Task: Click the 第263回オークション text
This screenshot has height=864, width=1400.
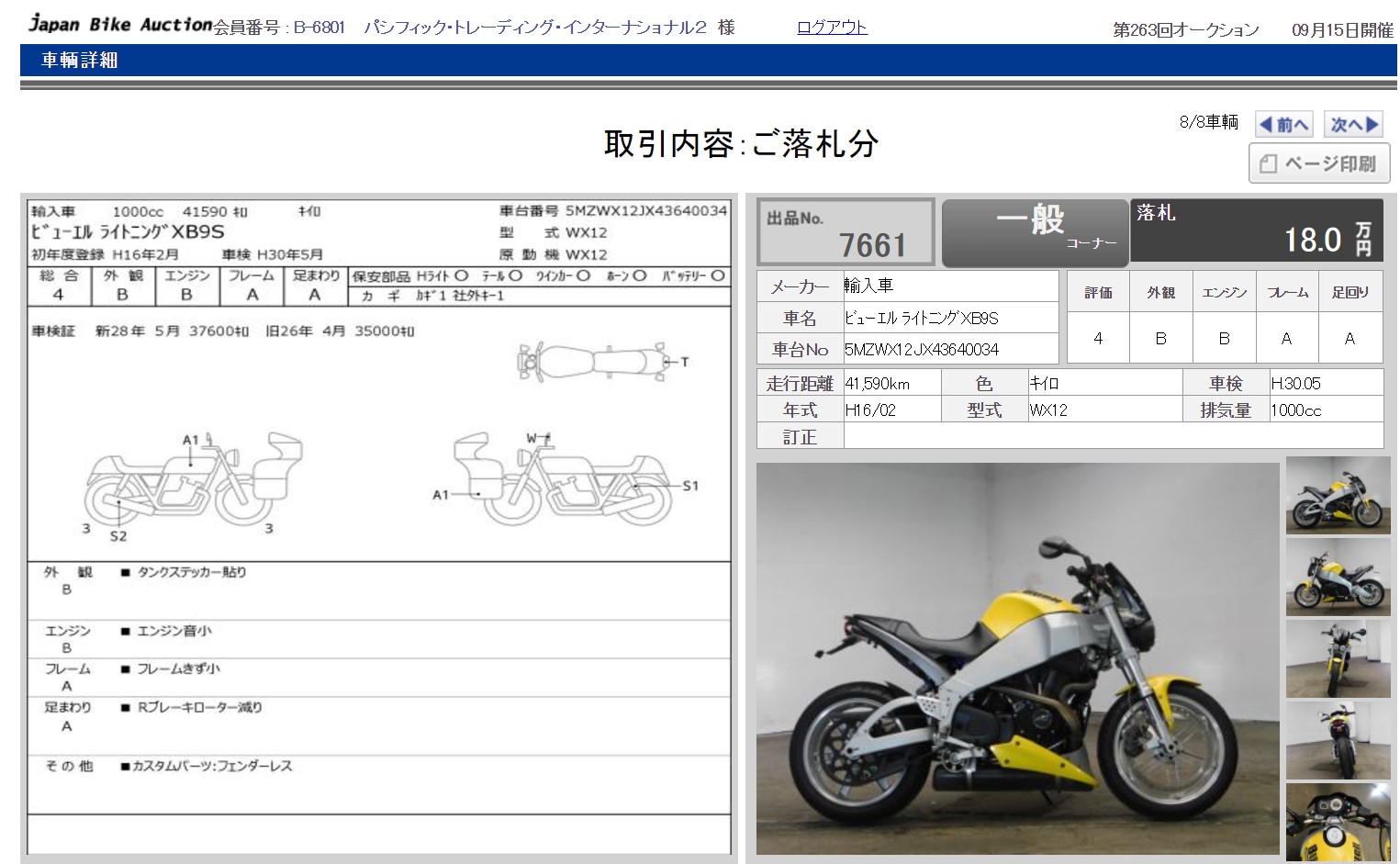Action: pos(1186,29)
